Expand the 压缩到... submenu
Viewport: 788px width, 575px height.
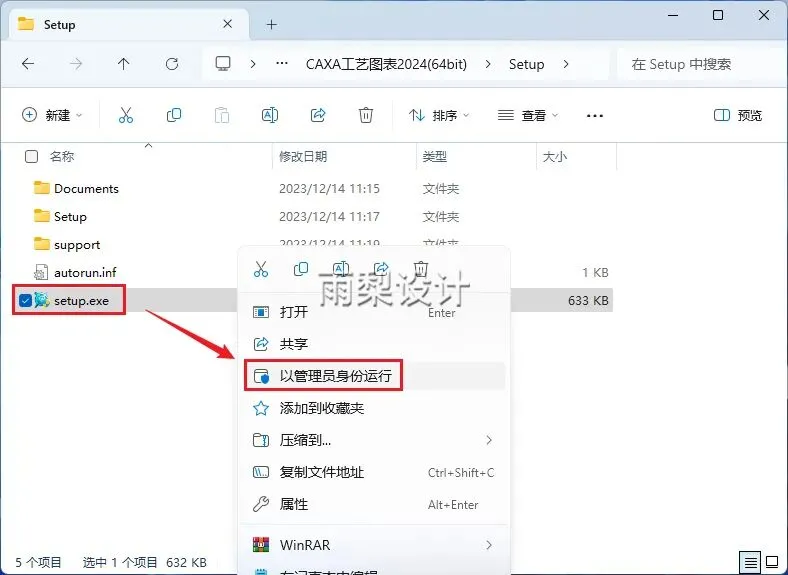coord(489,440)
